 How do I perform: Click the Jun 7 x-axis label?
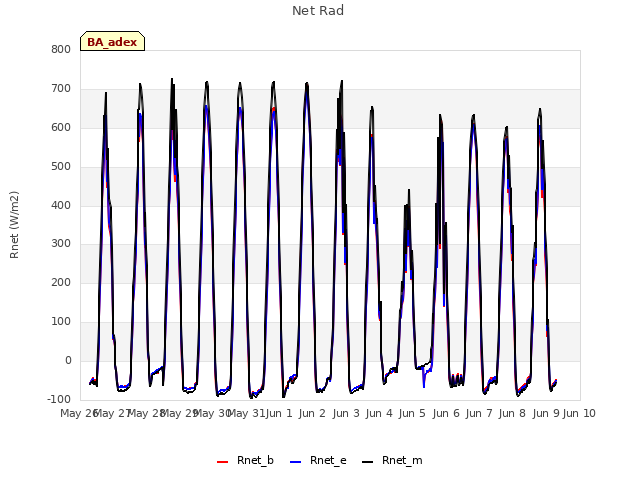479,413
